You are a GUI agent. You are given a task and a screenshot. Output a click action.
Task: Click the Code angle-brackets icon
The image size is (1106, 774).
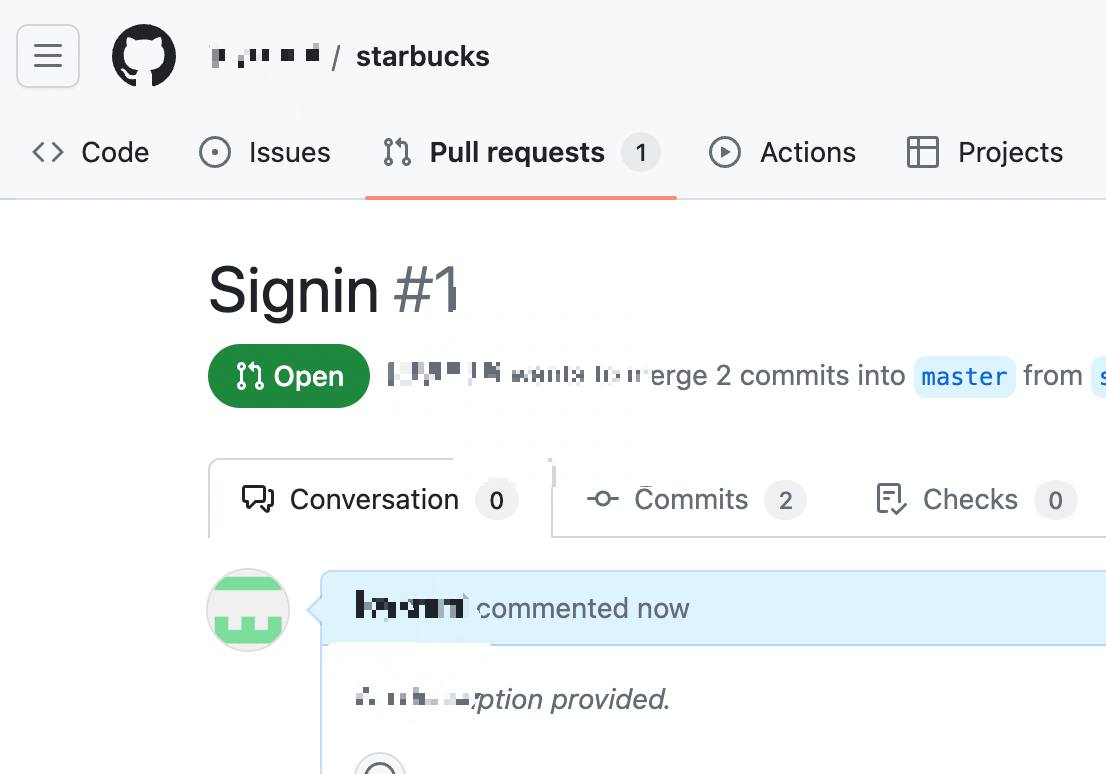48,152
